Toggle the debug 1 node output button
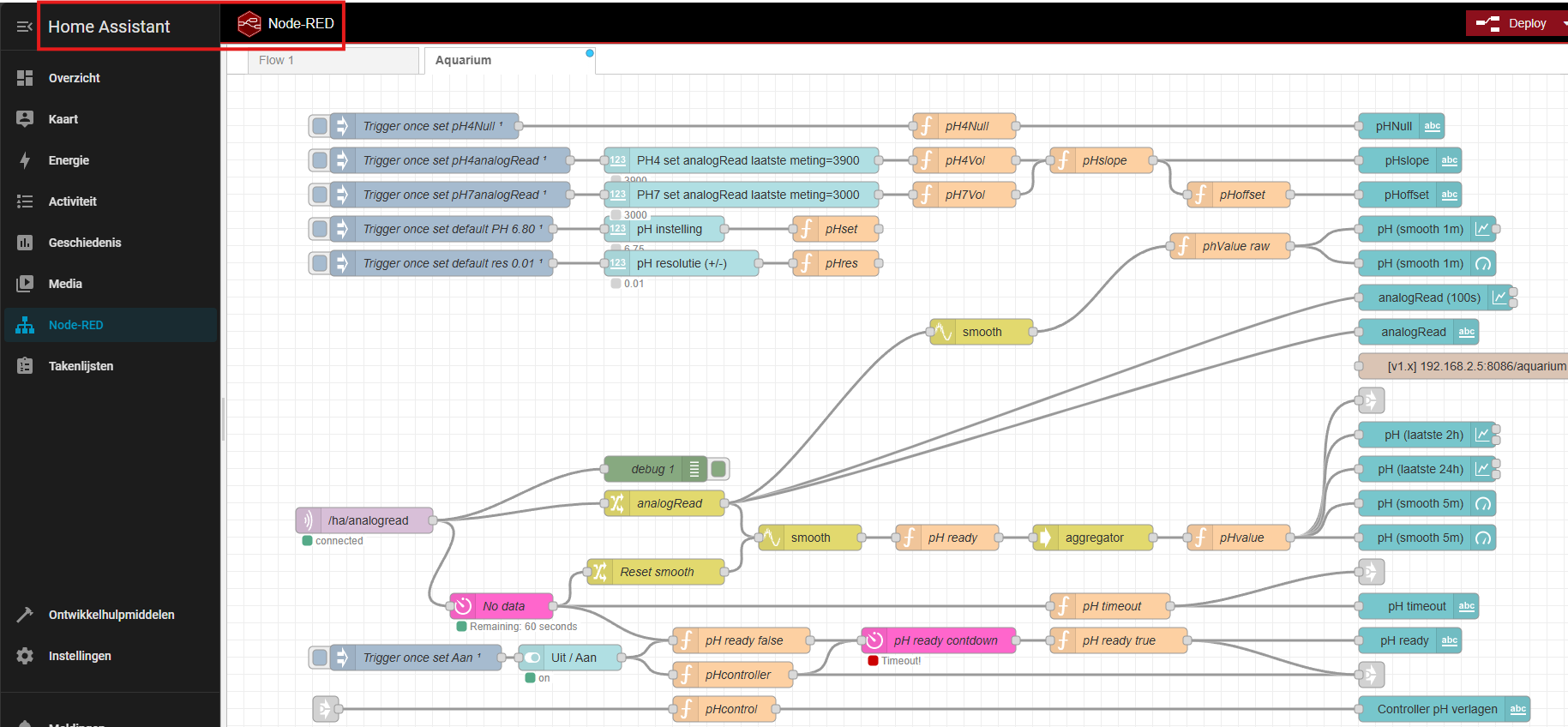 tap(719, 469)
